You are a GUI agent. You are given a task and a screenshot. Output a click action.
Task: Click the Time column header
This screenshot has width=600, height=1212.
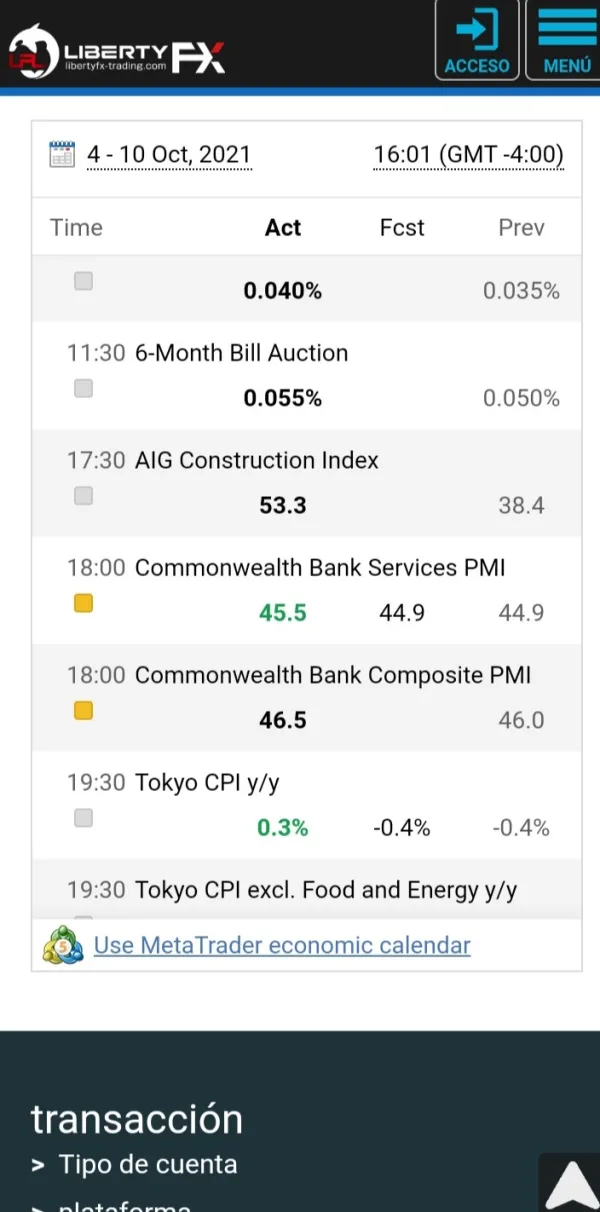[x=76, y=228]
